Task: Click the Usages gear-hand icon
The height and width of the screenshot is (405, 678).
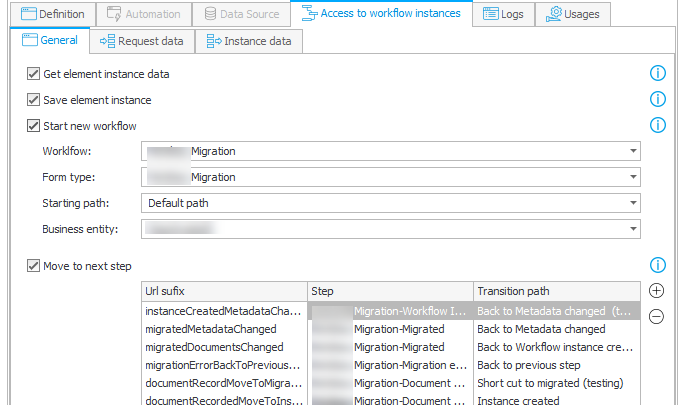Action: (554, 14)
